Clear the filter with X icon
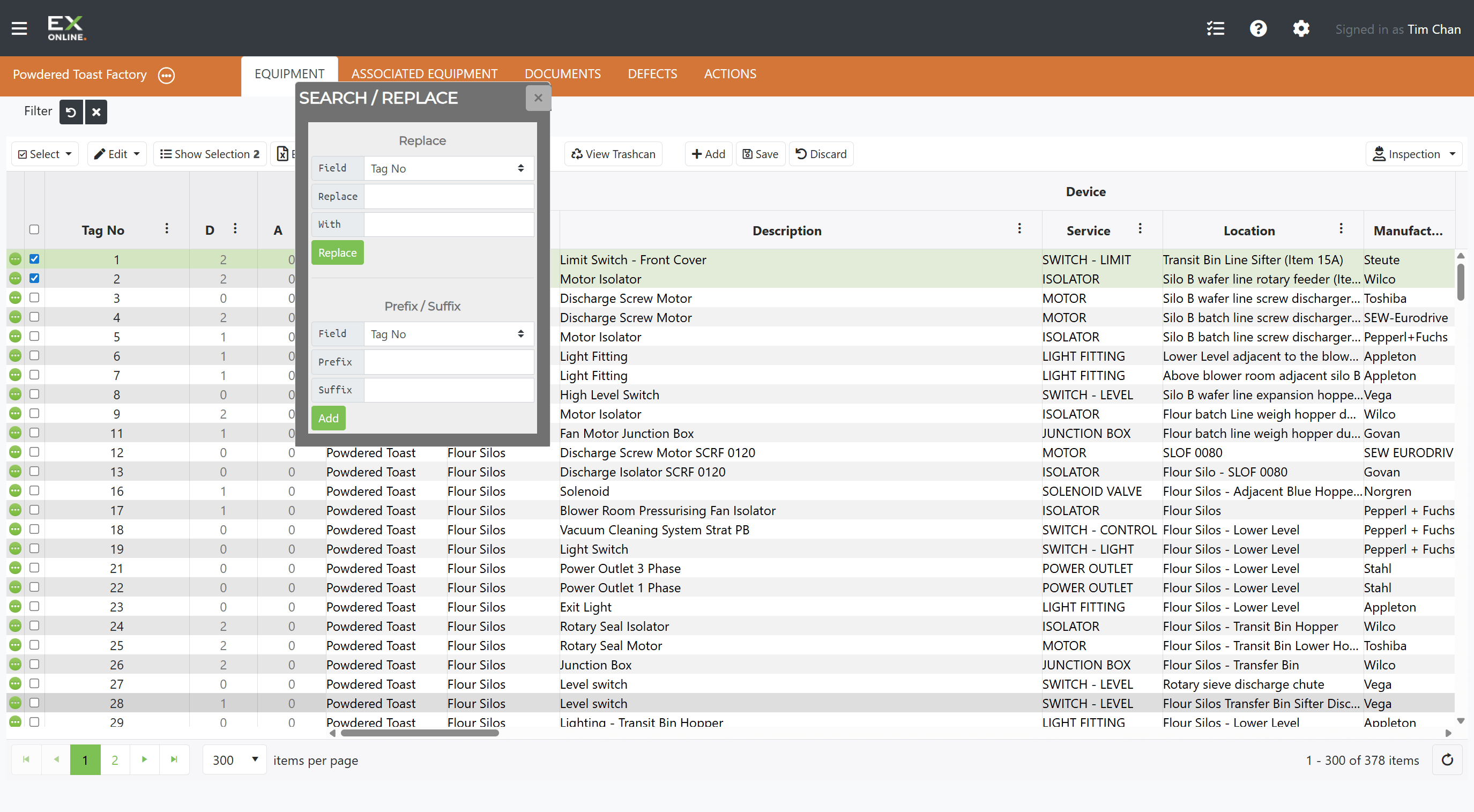 pyautogui.click(x=96, y=111)
